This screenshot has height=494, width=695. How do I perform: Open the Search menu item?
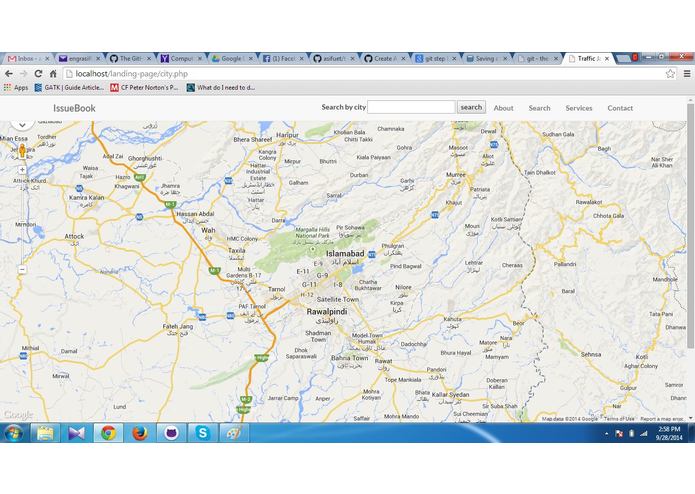pos(539,108)
